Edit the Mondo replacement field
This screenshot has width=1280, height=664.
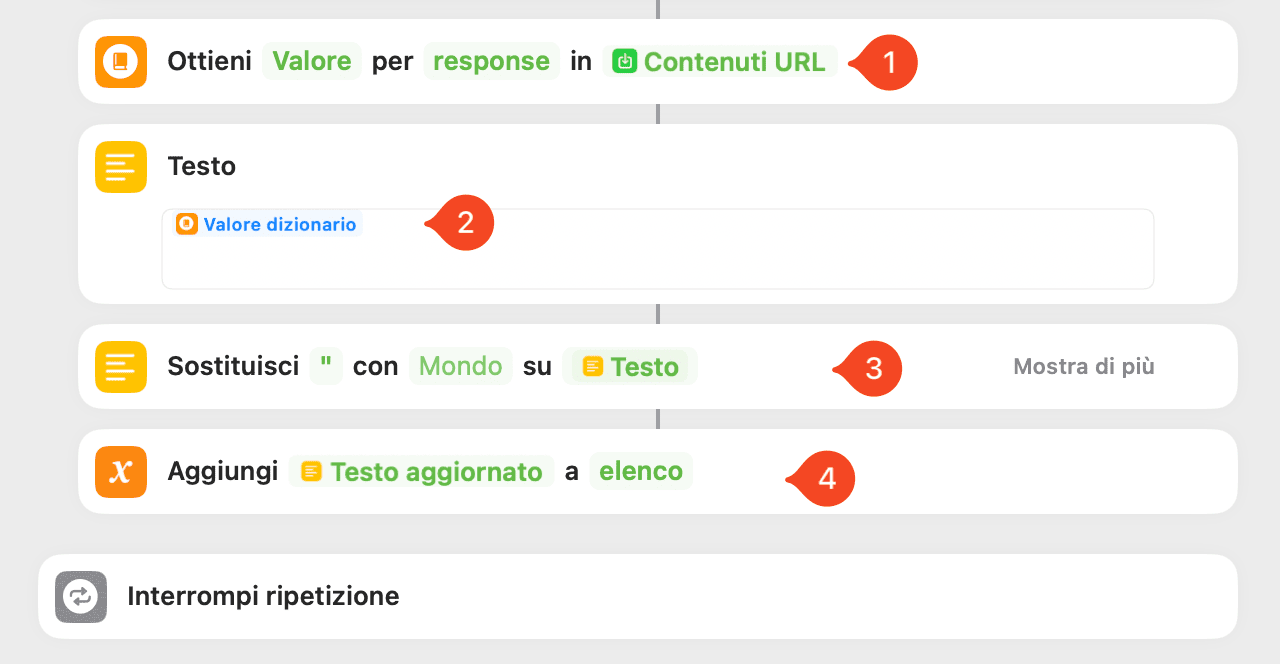click(461, 367)
